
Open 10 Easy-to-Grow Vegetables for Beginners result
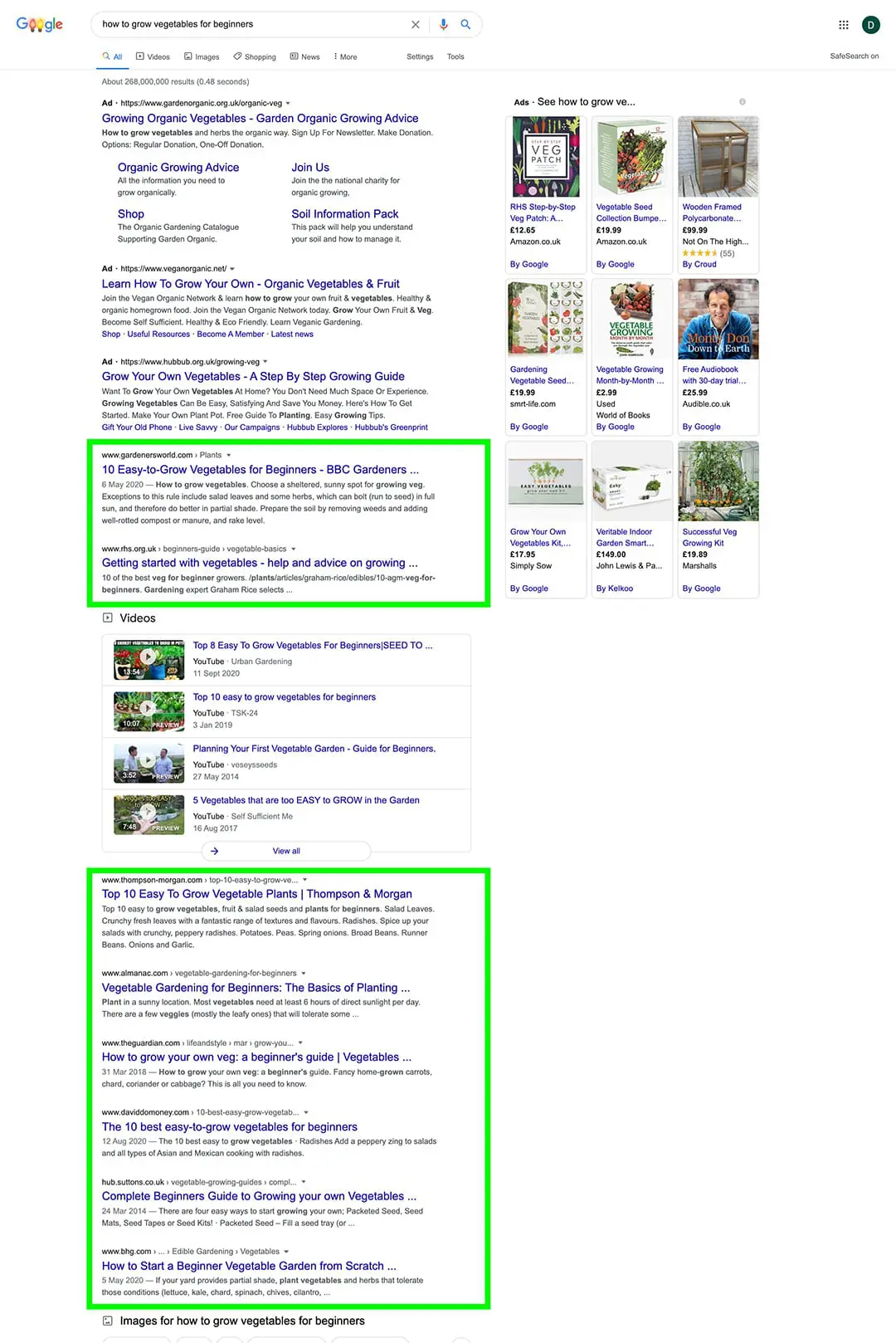tap(261, 470)
